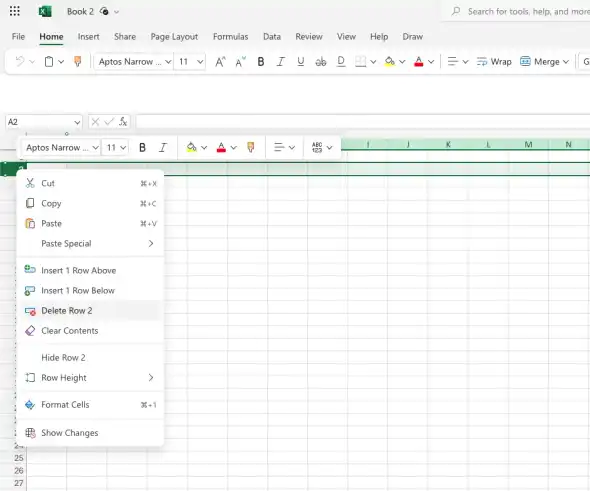590x491 pixels.
Task: Expand the ribbon alignment dropdown arrow
Action: [x=465, y=62]
